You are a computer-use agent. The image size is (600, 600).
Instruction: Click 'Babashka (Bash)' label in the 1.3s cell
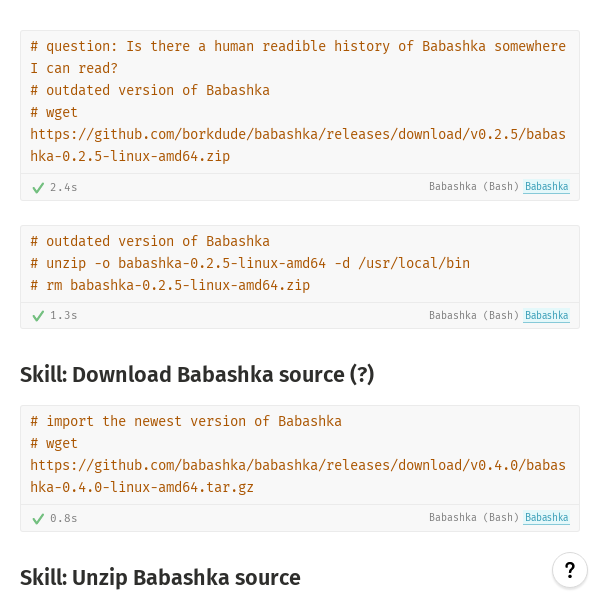(474, 316)
